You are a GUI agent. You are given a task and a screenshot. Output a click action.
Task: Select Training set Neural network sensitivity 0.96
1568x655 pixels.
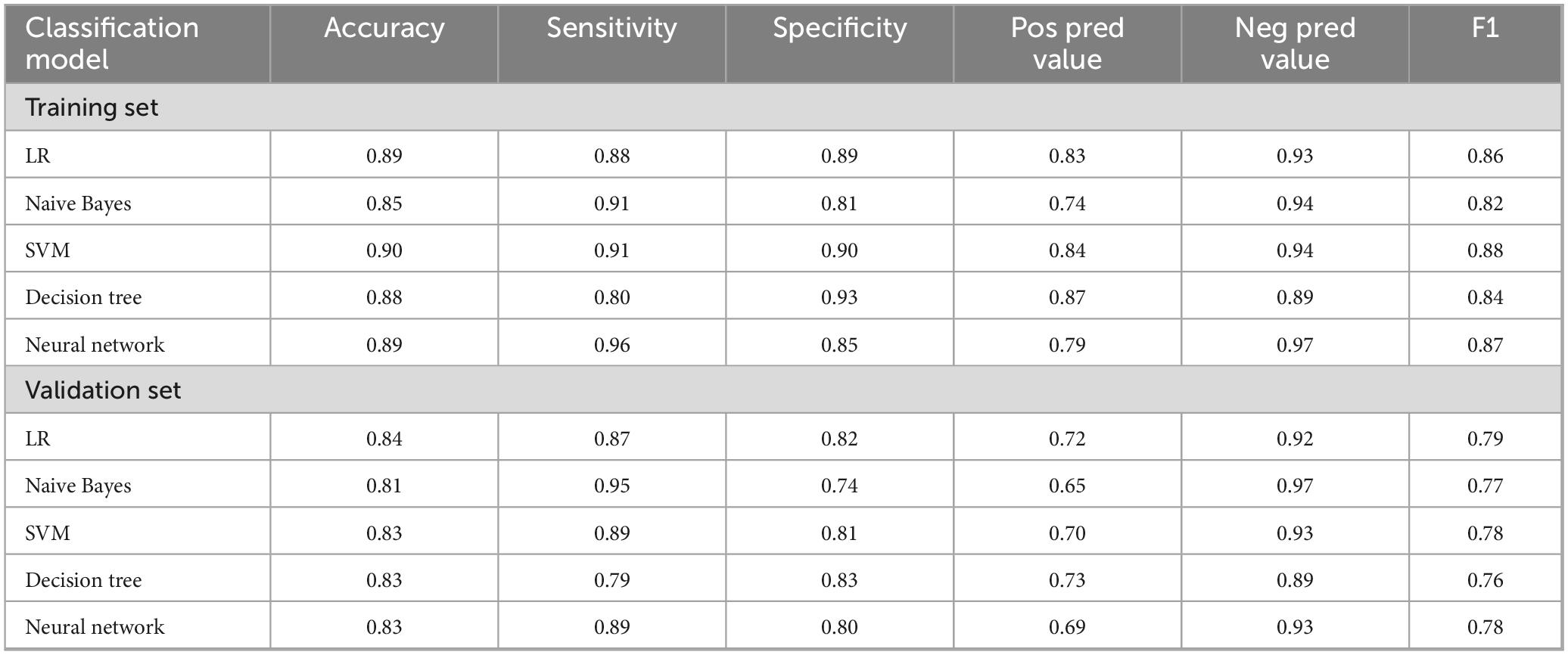tap(611, 345)
